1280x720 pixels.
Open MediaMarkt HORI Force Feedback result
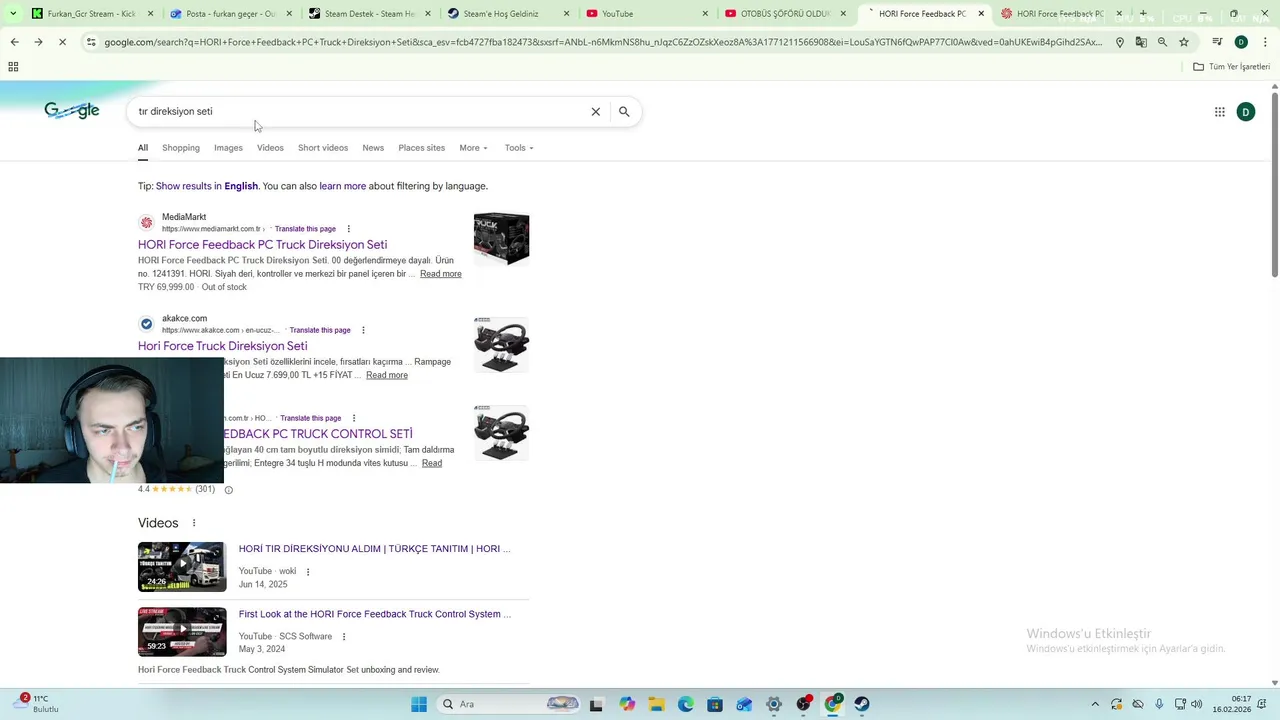coord(262,244)
